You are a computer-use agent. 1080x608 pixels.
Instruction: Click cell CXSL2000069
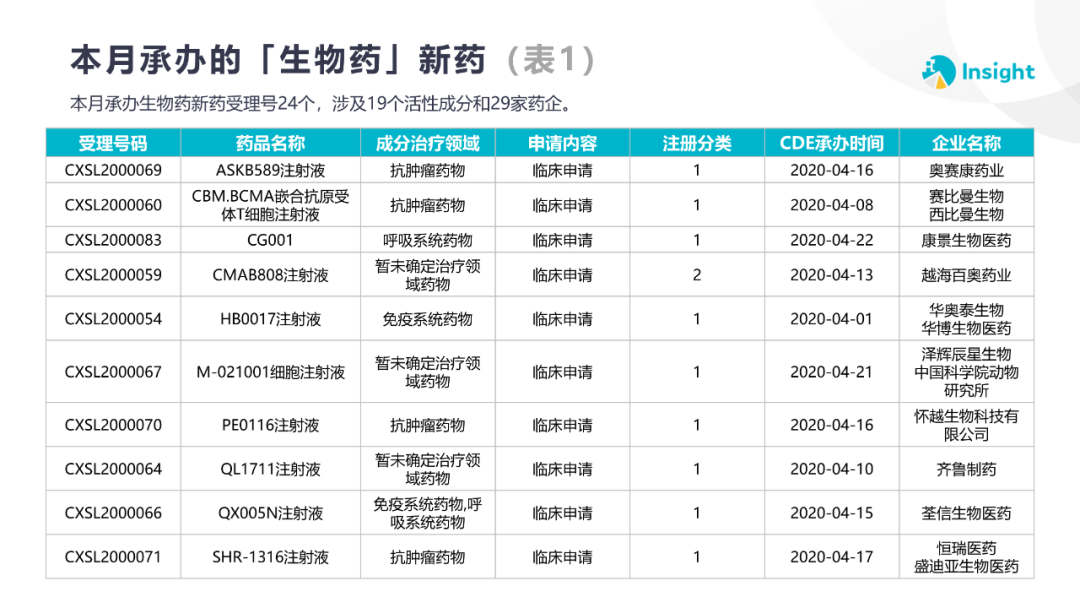tap(113, 170)
